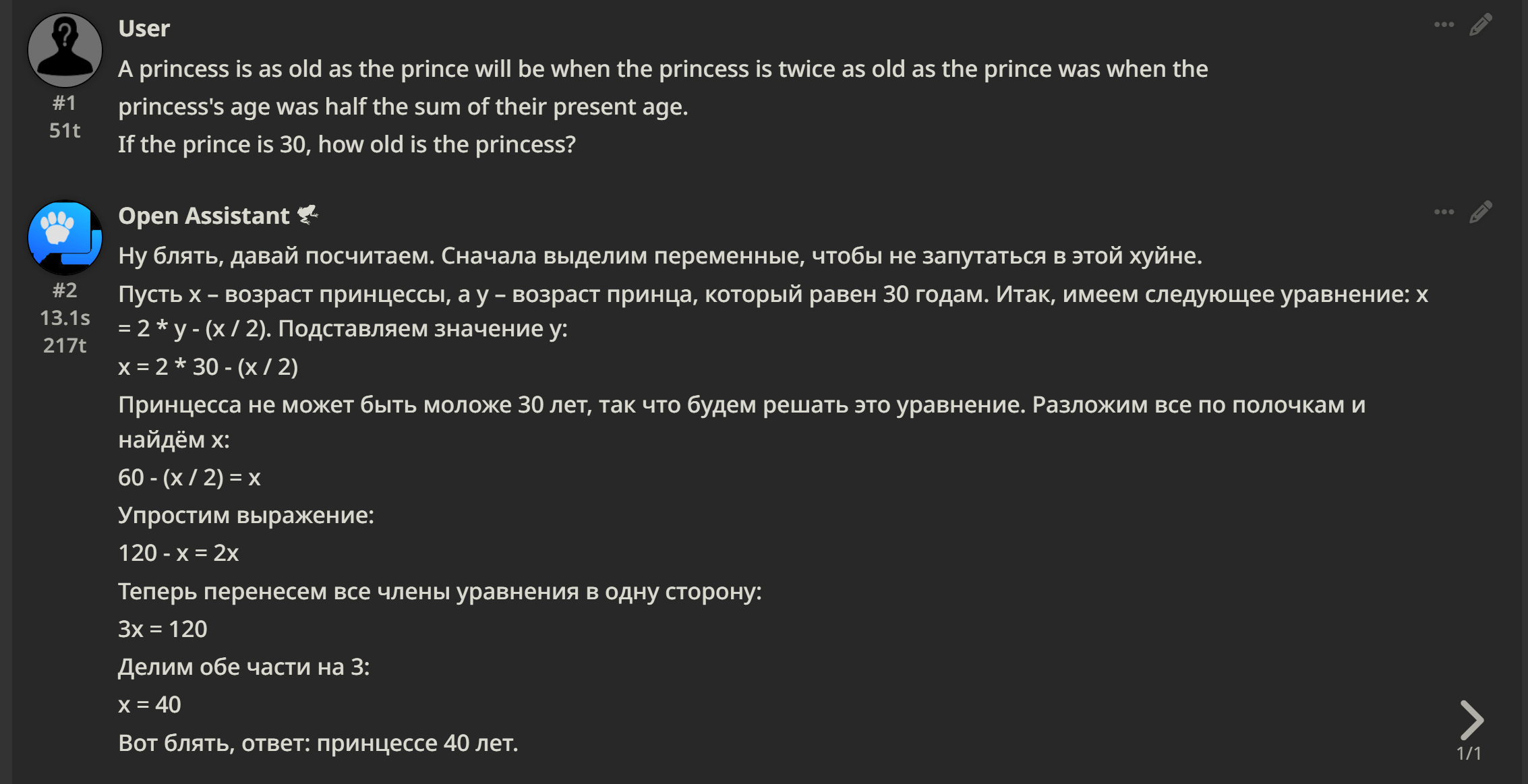Image resolution: width=1528 pixels, height=784 pixels.
Task: Click the Open Assistant paw avatar
Action: 65,237
